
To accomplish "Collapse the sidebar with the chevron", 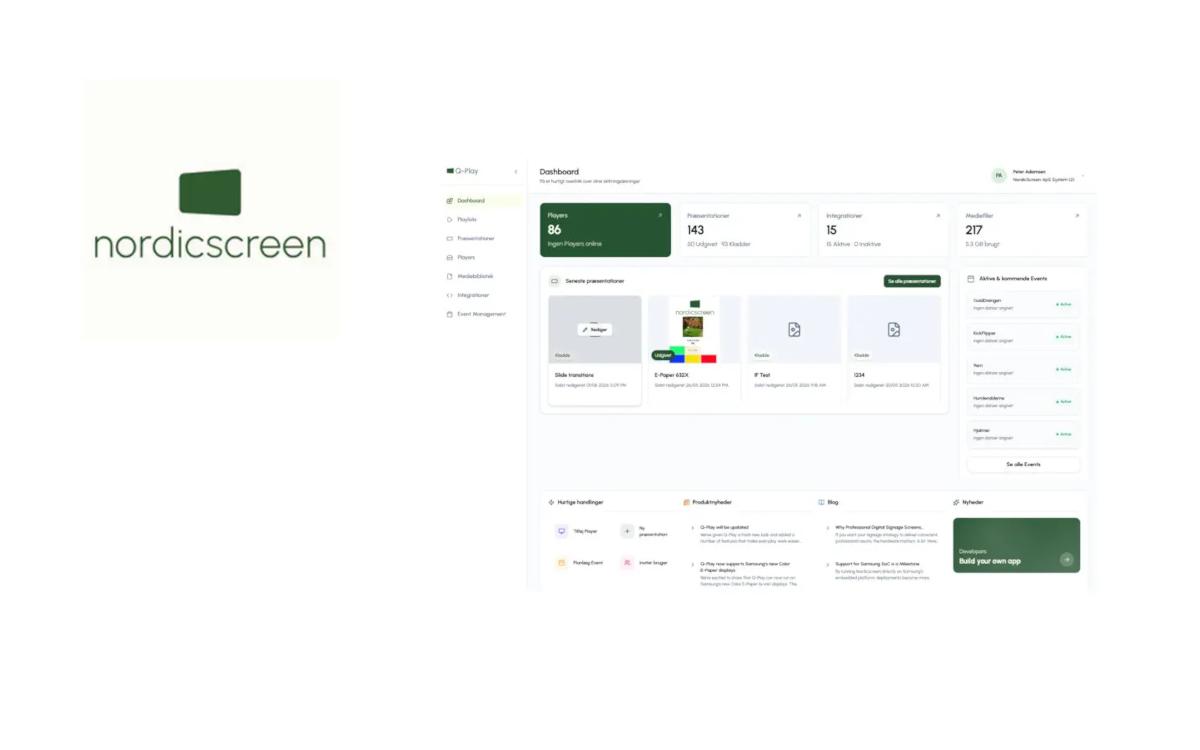I will (x=516, y=172).
